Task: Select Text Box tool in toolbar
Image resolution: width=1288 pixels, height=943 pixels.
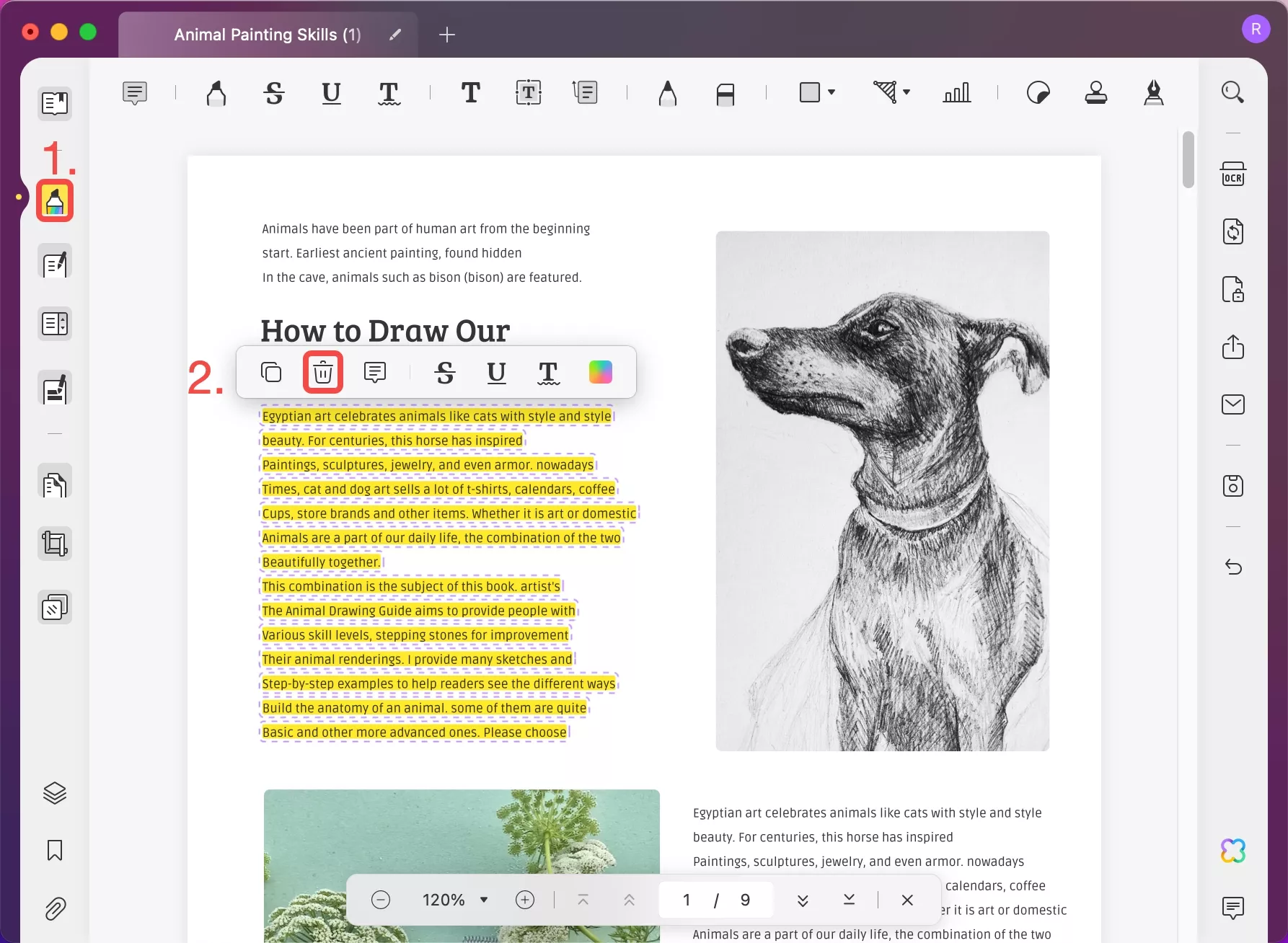Action: click(529, 93)
